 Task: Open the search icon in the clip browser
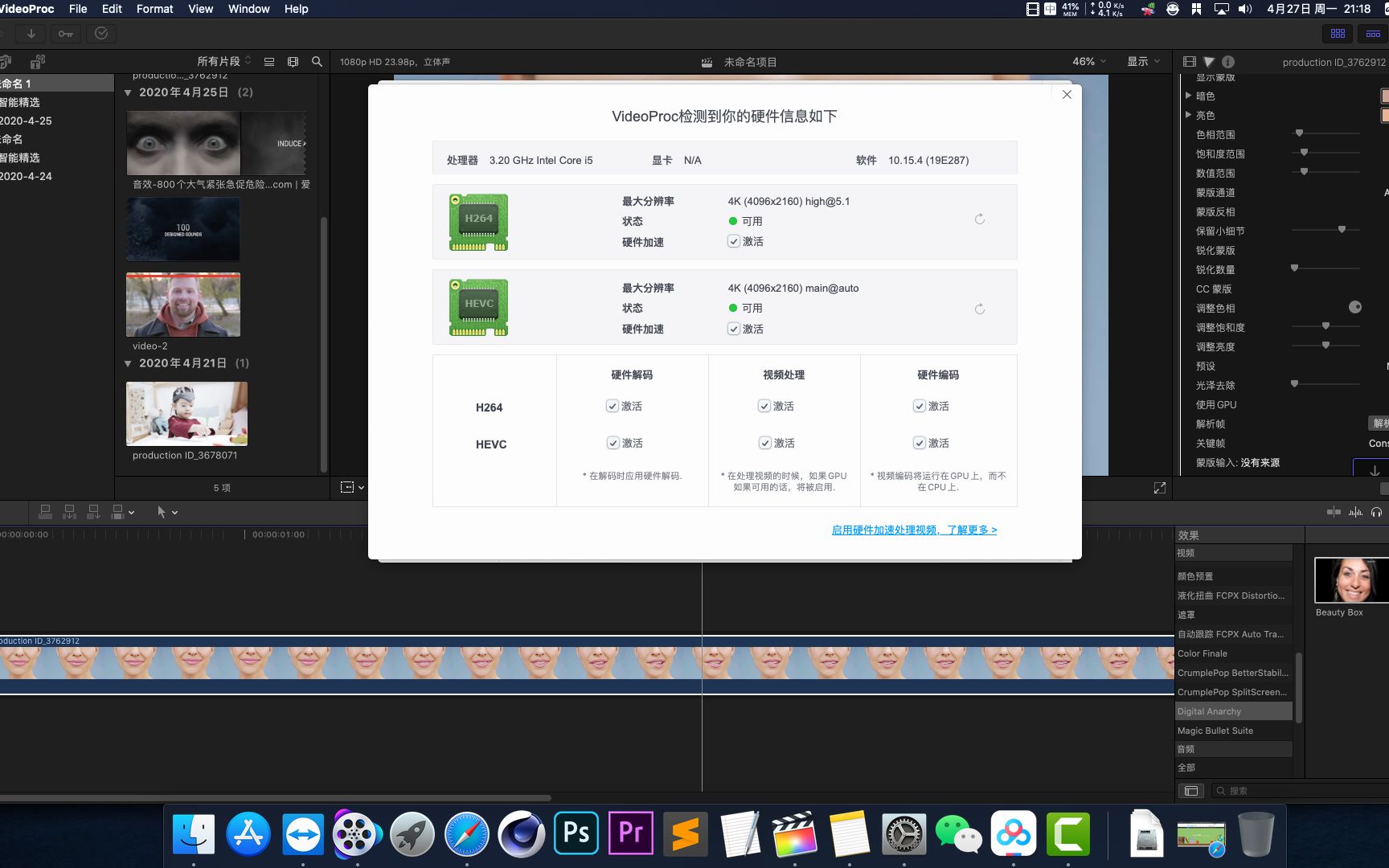(x=317, y=61)
